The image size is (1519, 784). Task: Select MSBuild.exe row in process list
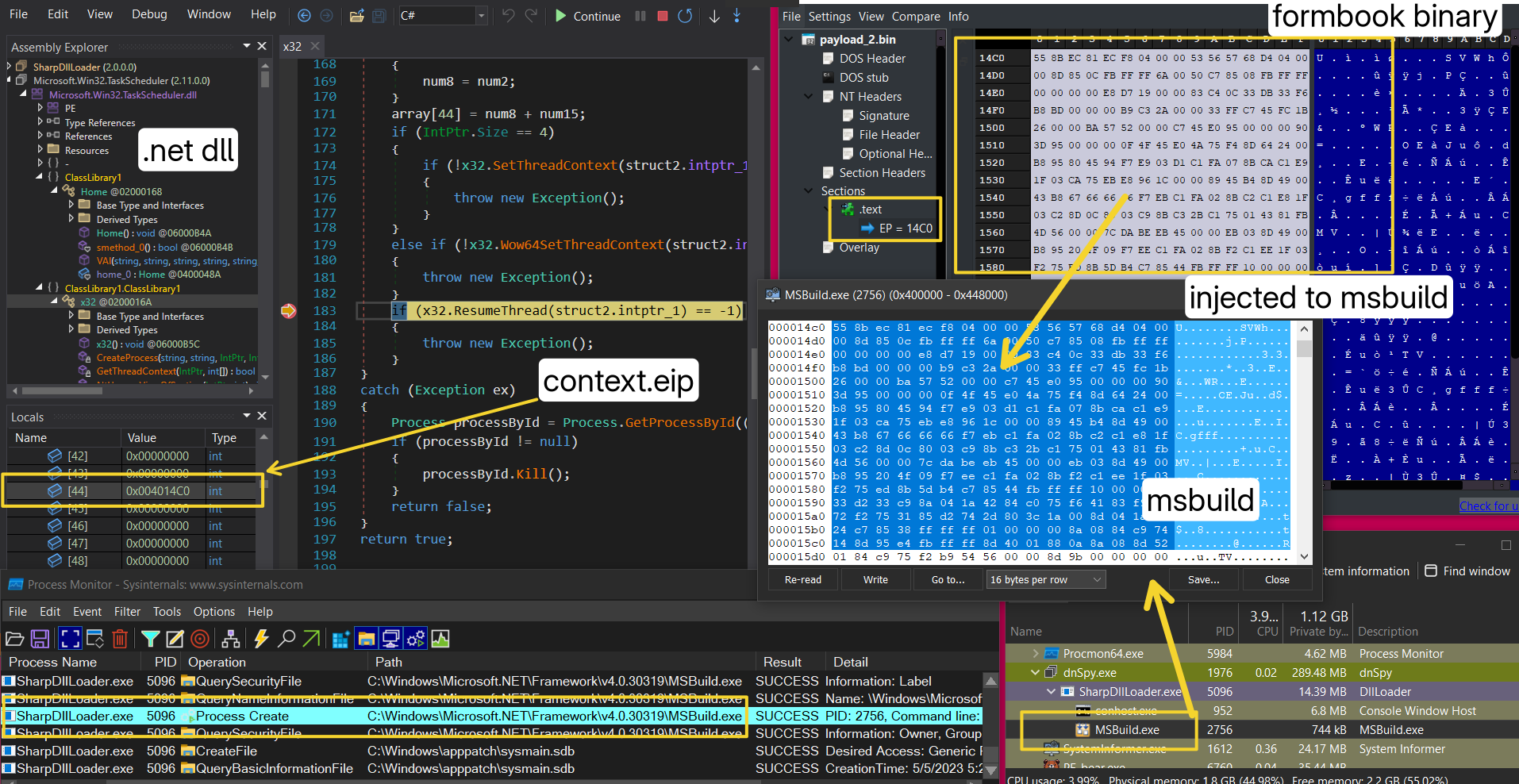pyautogui.click(x=1262, y=729)
